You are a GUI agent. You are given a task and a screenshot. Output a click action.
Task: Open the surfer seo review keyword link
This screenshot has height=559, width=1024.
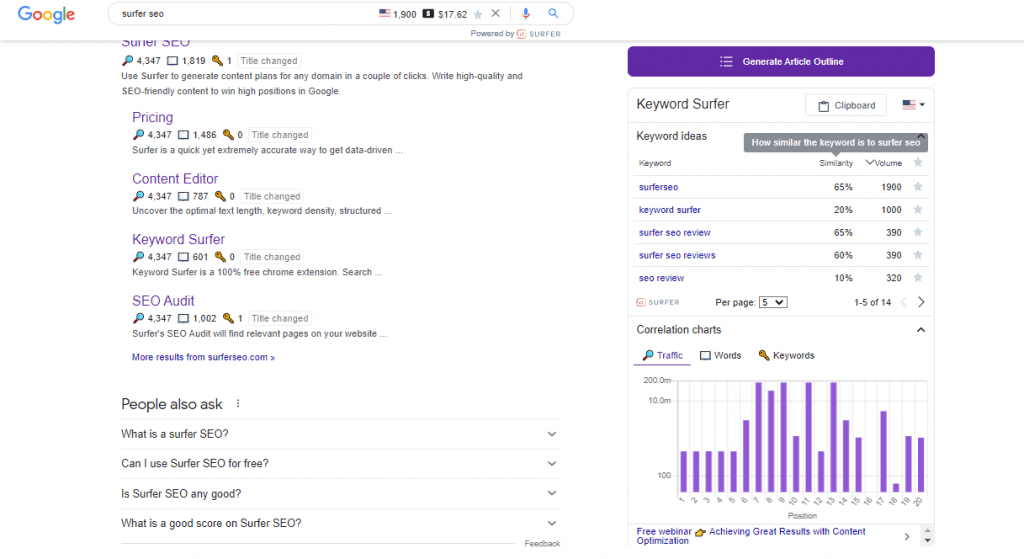click(675, 232)
